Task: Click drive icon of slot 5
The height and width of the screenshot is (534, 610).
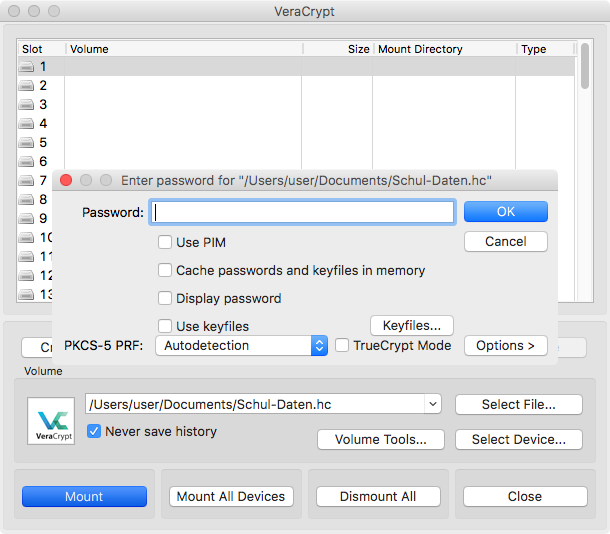Action: click(x=26, y=143)
